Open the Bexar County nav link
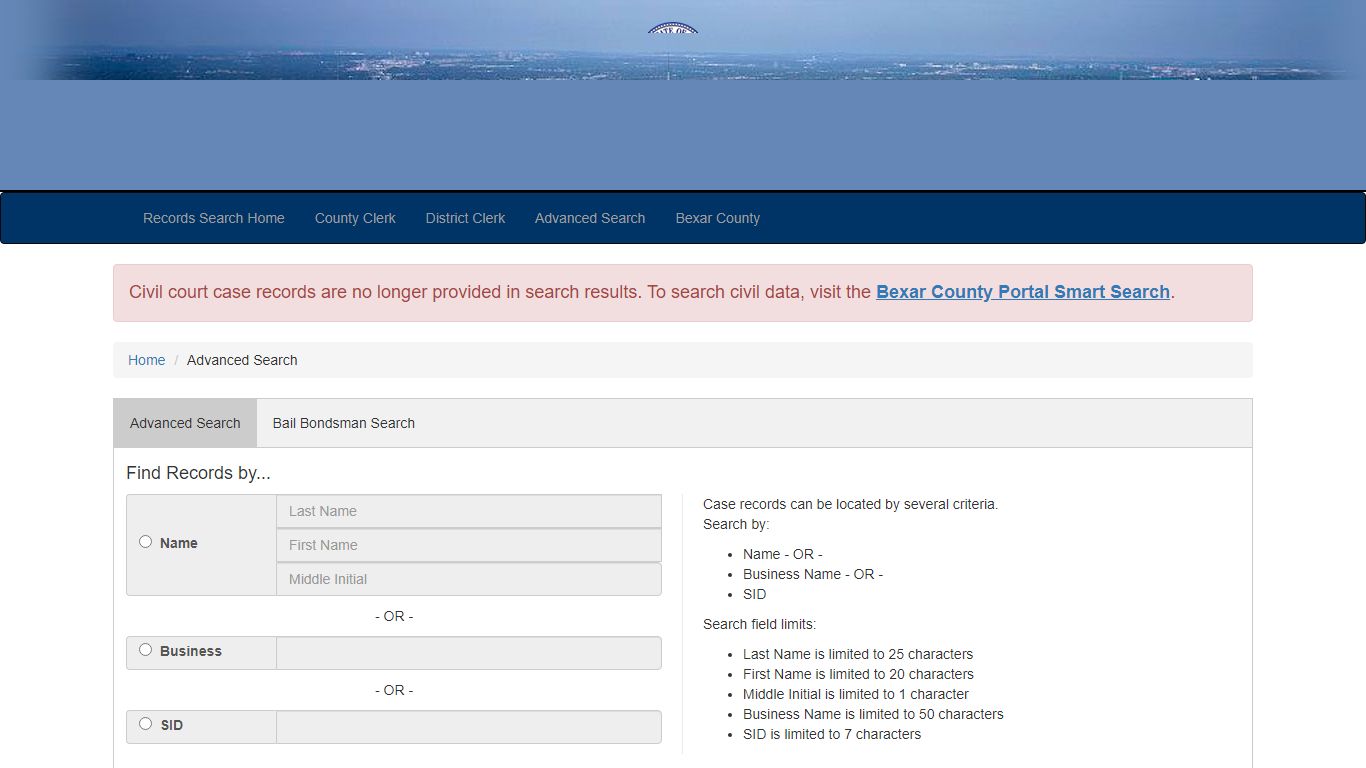The image size is (1366, 768). [x=718, y=218]
